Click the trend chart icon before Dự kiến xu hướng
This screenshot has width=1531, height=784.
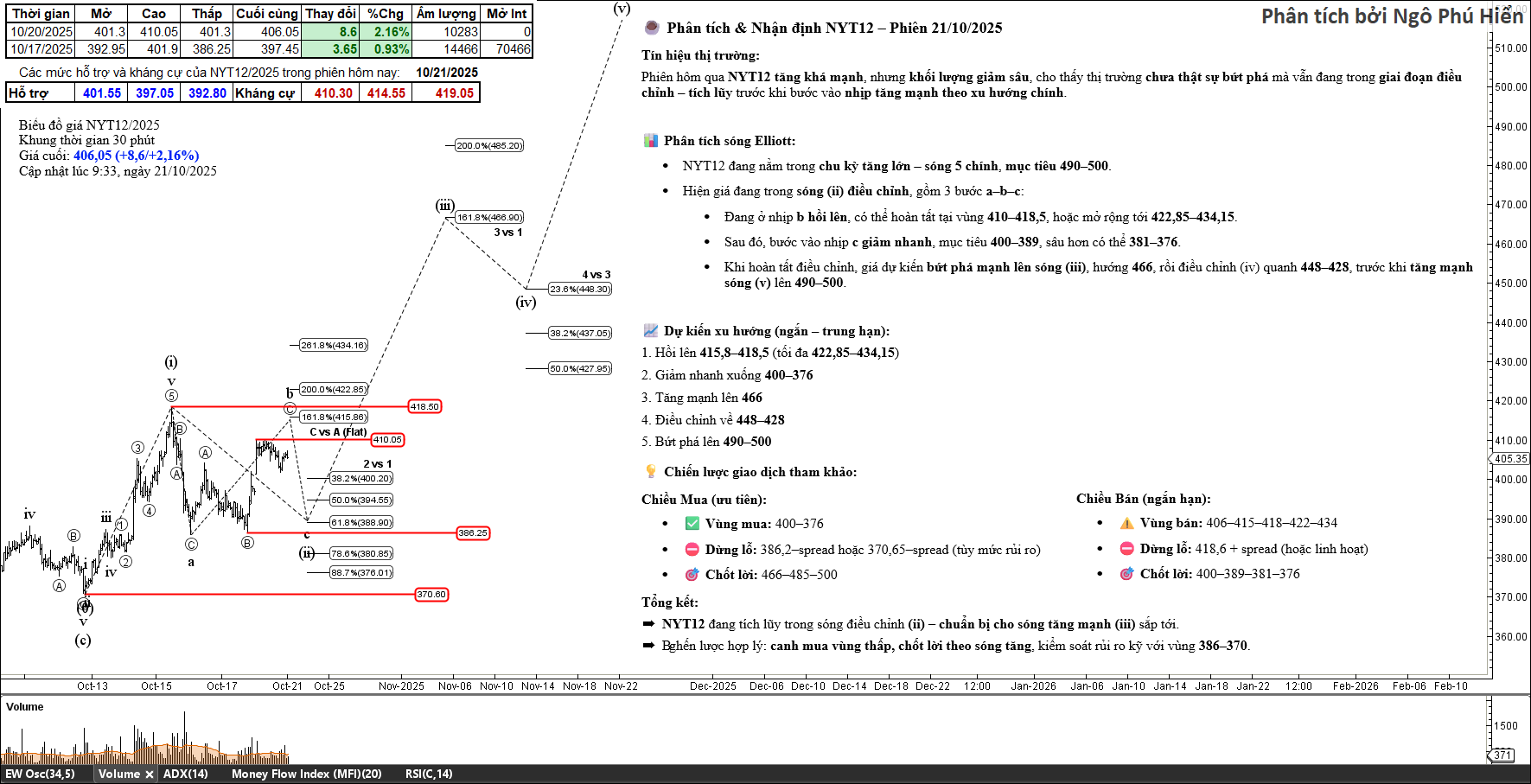click(651, 330)
